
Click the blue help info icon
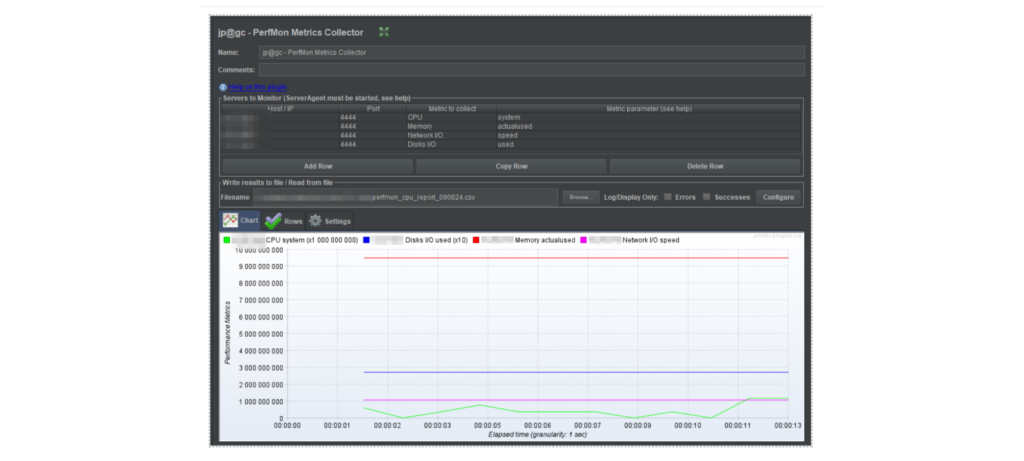tap(223, 87)
